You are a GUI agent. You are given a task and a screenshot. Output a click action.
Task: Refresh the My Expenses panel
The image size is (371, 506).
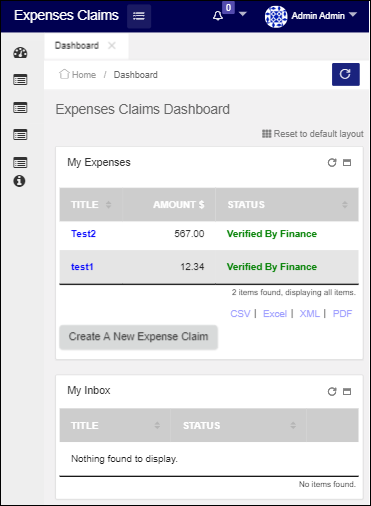(332, 163)
